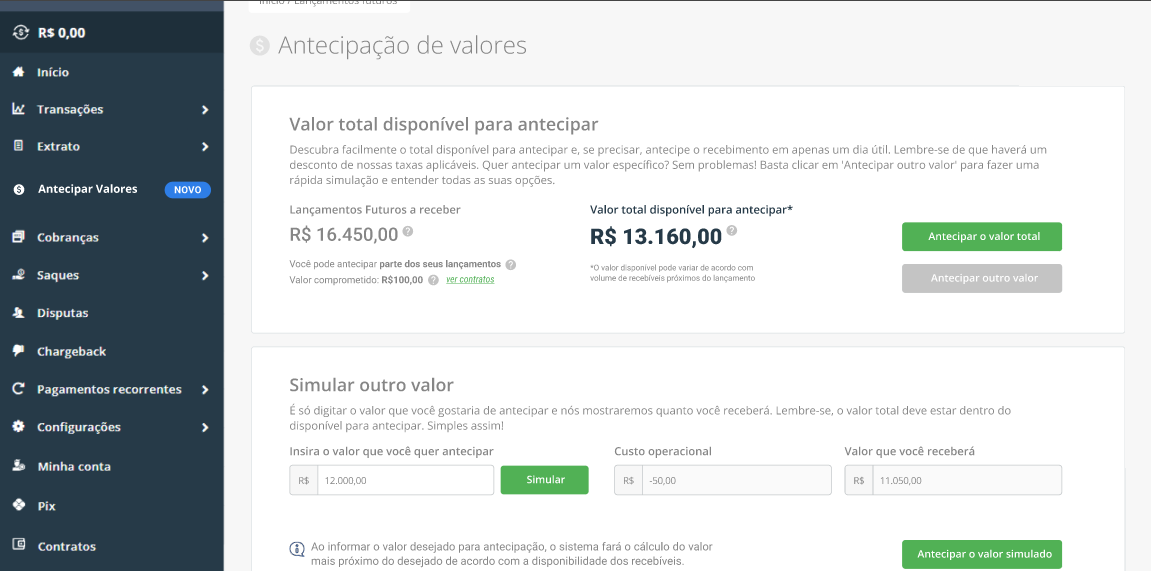The width and height of the screenshot is (1151, 571).
Task: Expand Pagamentos recorrentes submenu
Action: coord(205,390)
